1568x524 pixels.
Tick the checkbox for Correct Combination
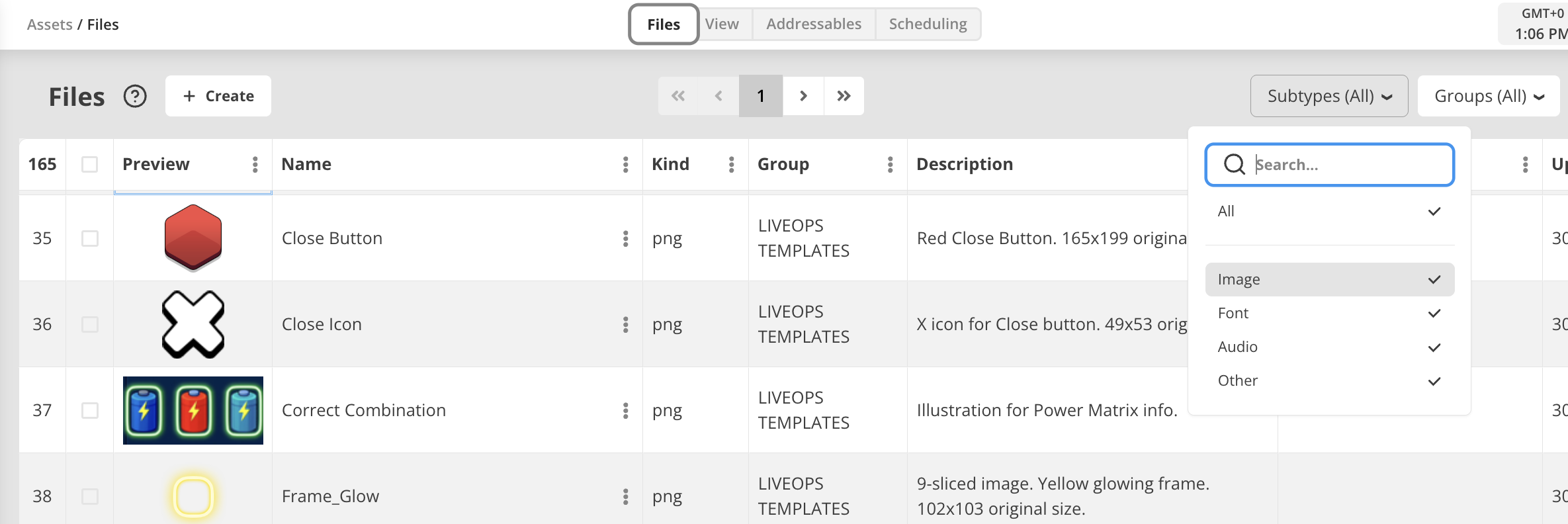(x=90, y=411)
